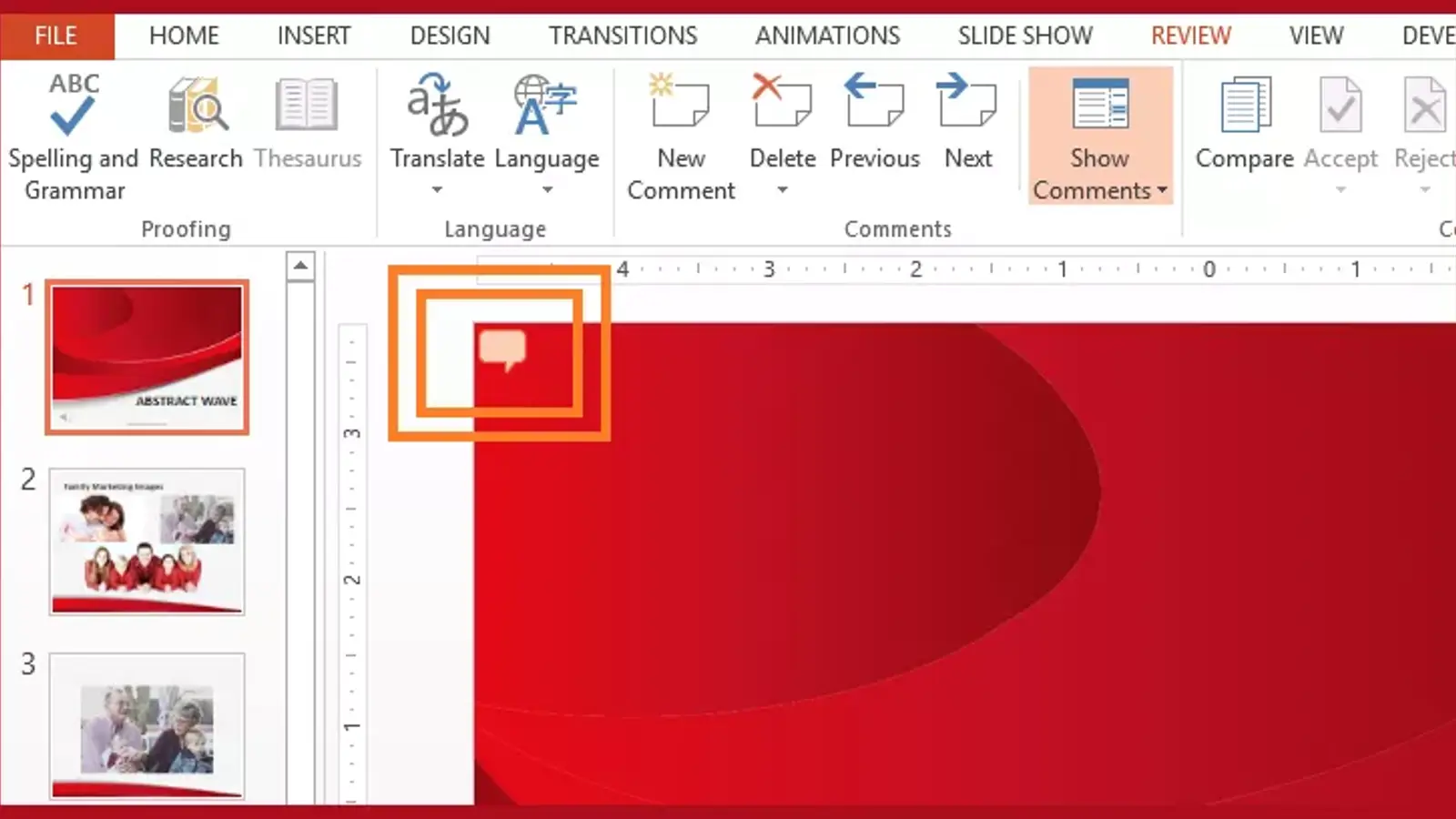Open the FILE menu

tap(56, 35)
